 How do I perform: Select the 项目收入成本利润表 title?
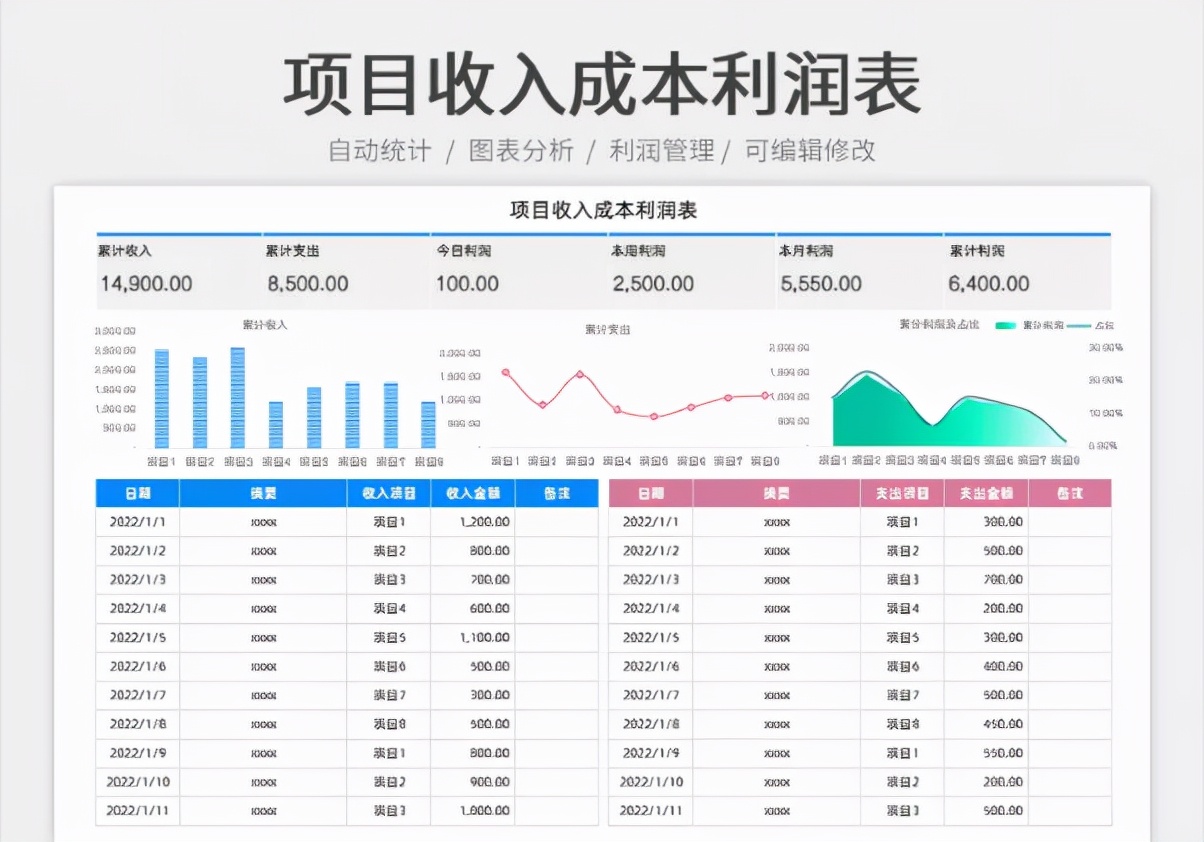(x=601, y=211)
